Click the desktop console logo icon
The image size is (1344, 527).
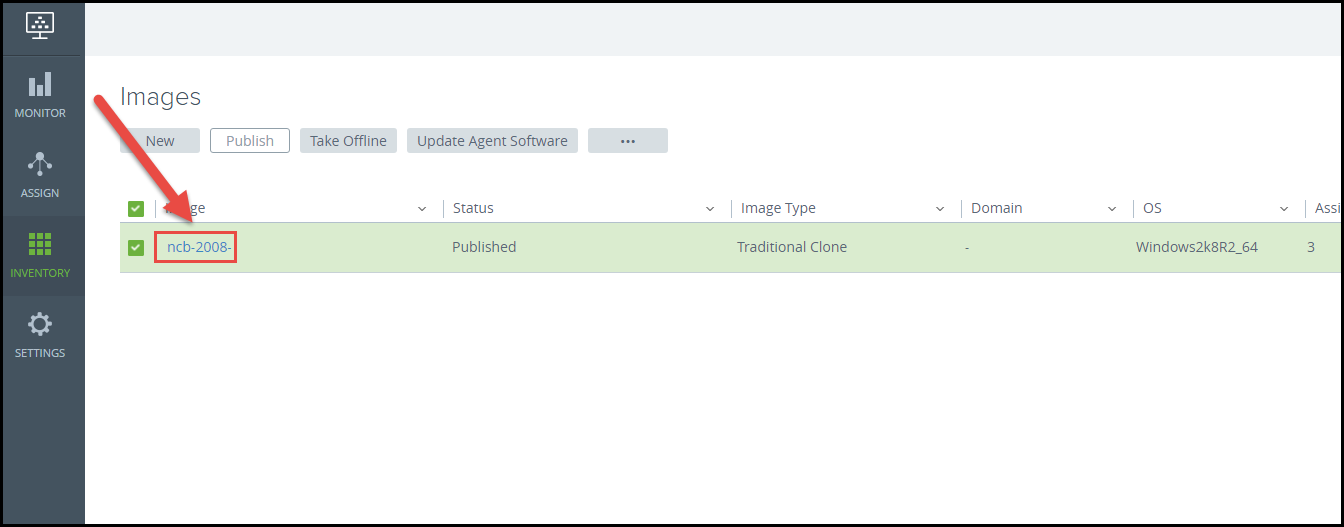(41, 26)
